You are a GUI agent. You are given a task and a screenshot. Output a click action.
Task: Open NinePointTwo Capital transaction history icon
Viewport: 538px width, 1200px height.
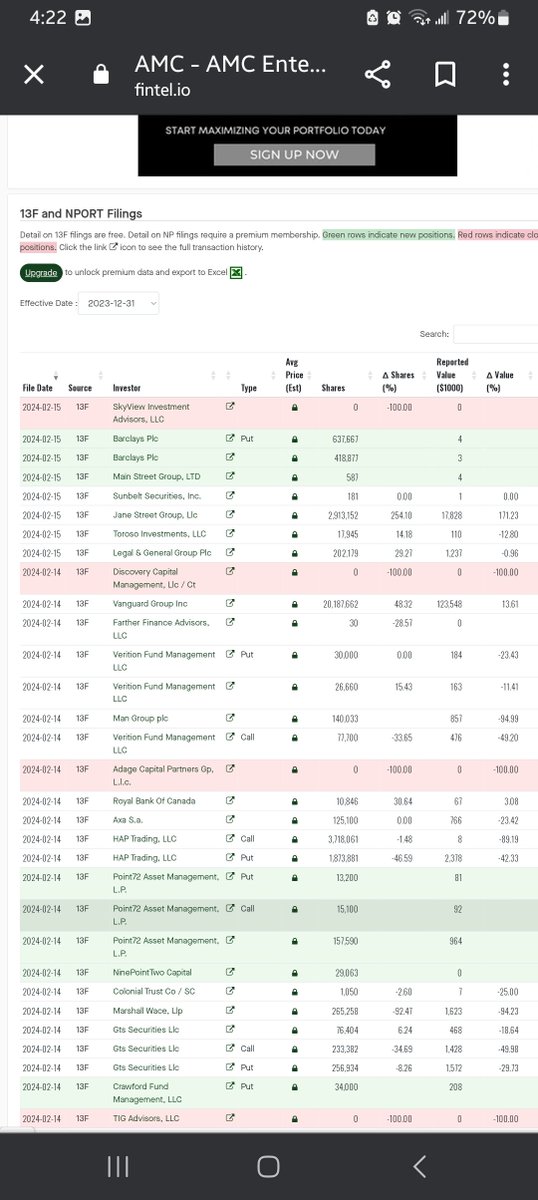(231, 972)
